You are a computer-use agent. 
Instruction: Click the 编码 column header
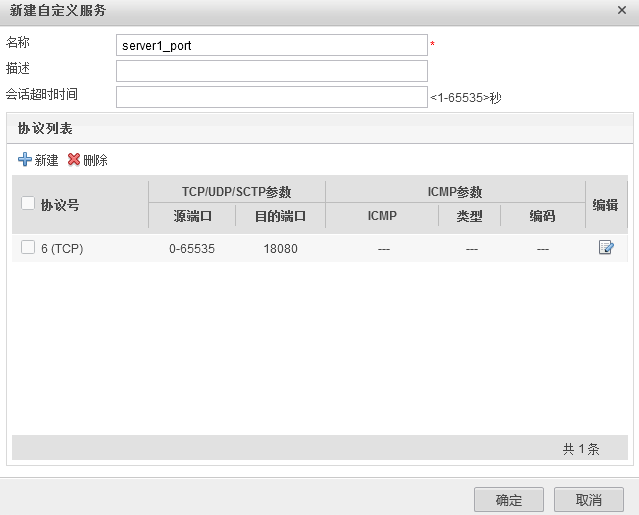point(542,217)
